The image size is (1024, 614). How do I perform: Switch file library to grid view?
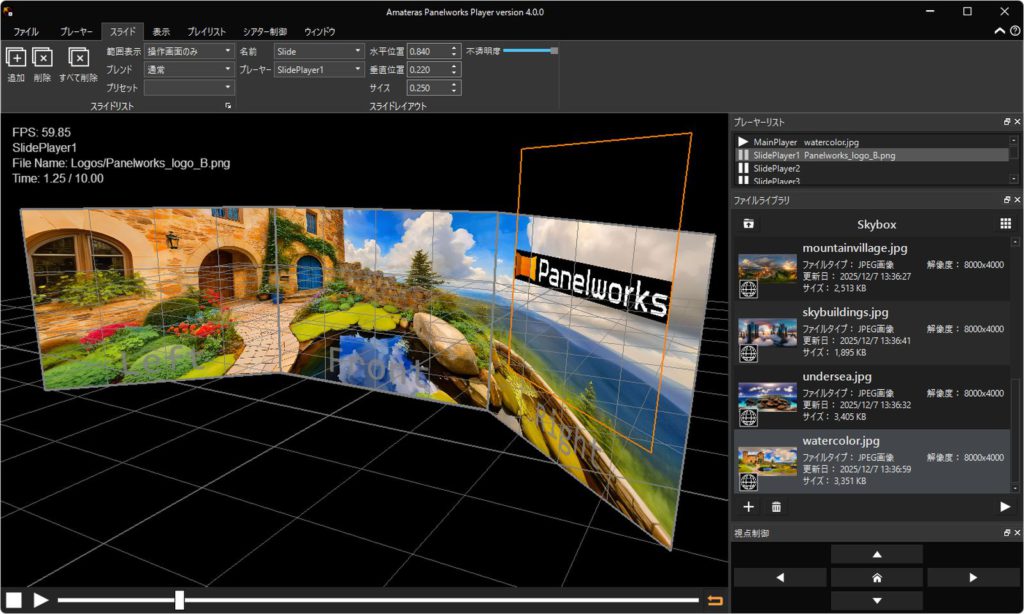pos(1005,224)
